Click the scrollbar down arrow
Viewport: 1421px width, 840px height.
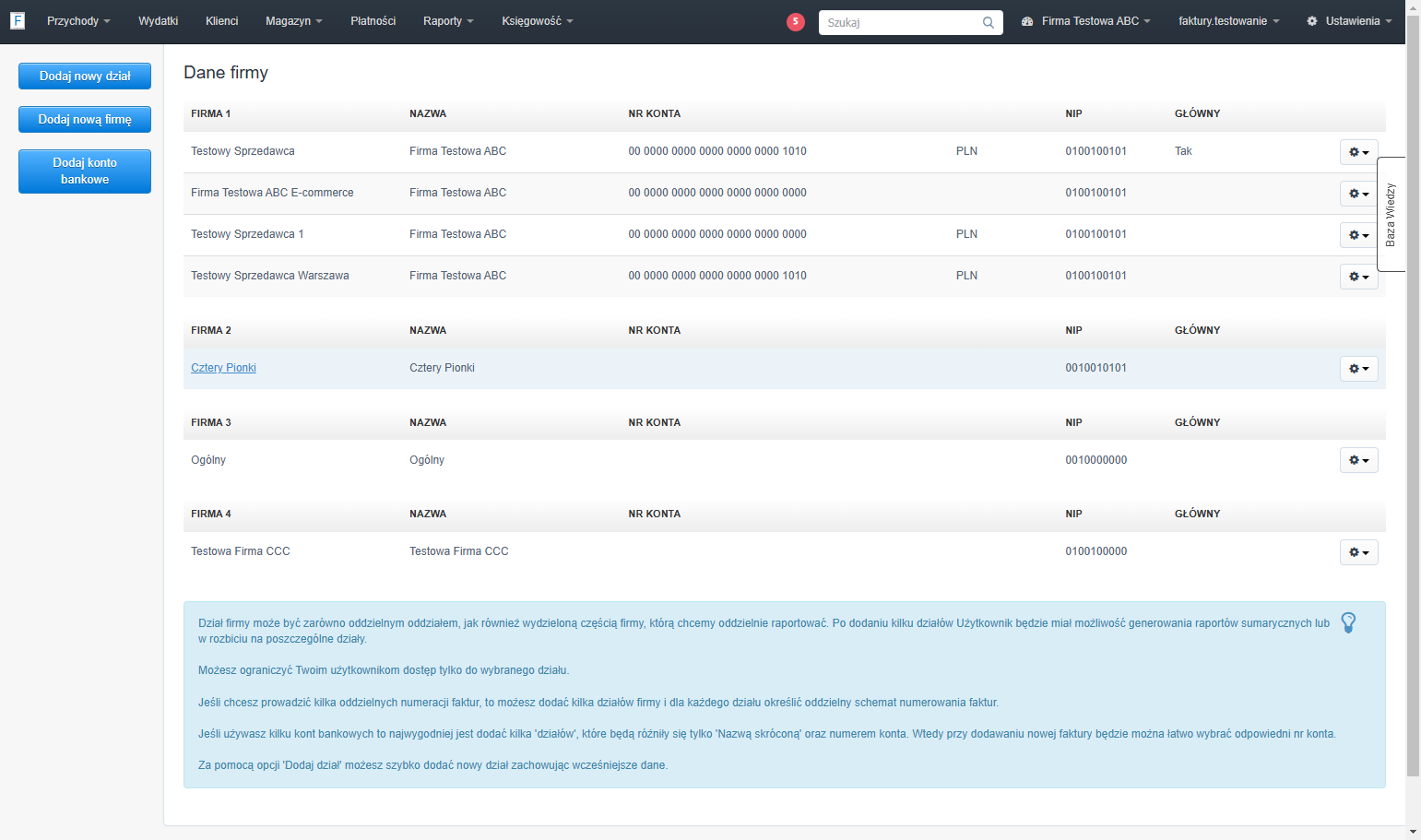(1413, 832)
